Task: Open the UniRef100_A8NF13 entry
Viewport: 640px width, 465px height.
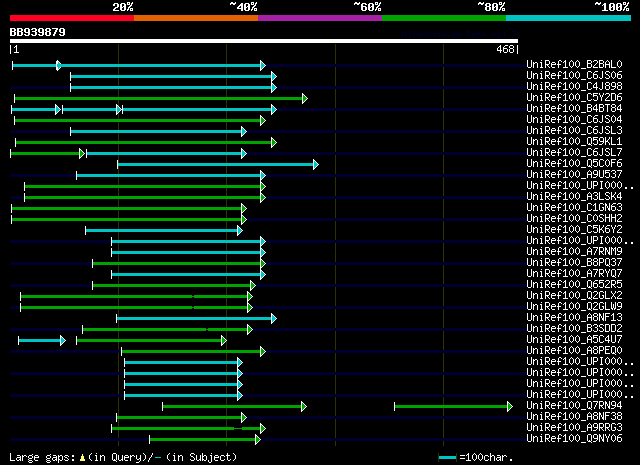Action: click(x=574, y=318)
